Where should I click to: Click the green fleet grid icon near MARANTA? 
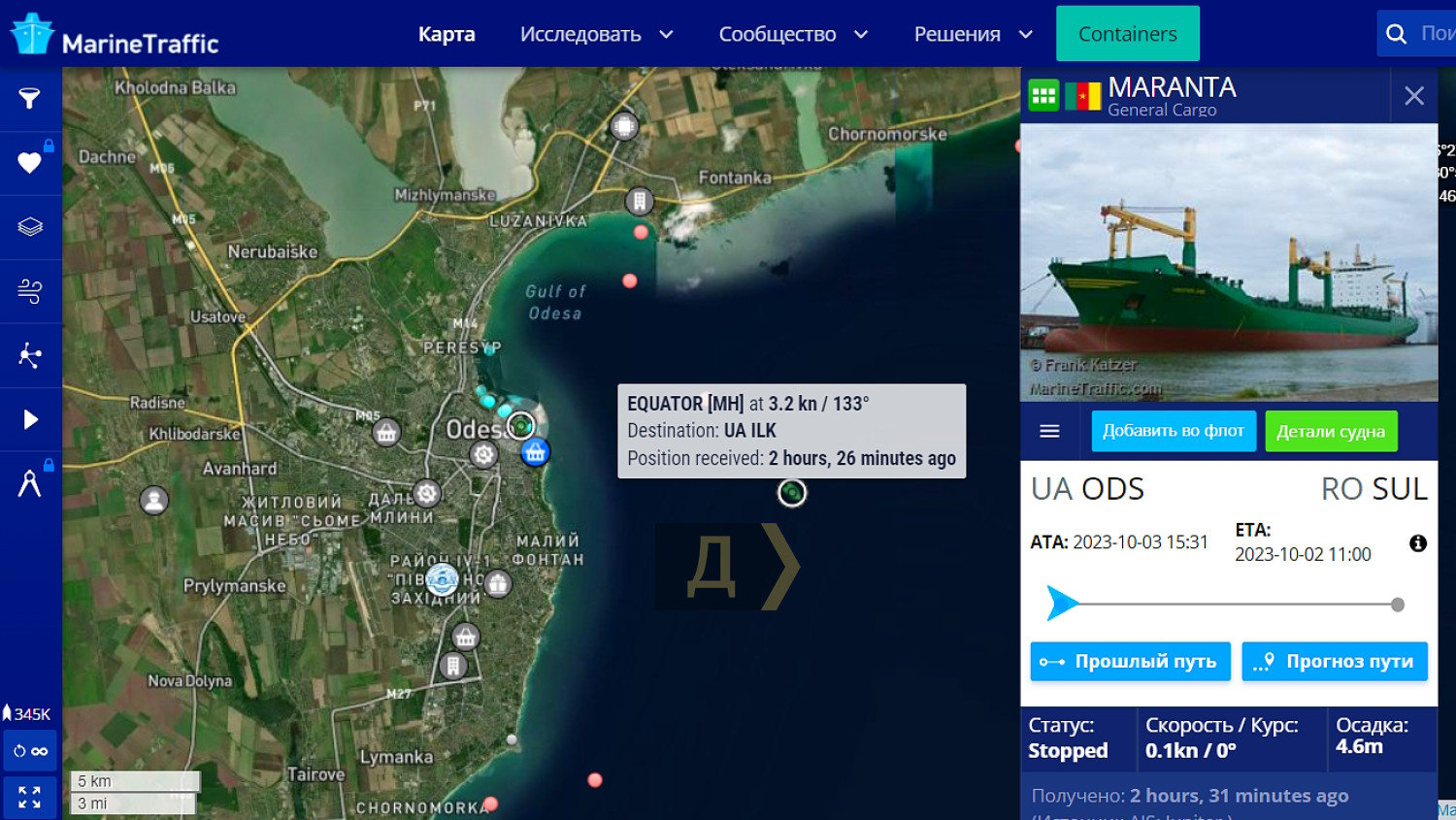(x=1043, y=95)
